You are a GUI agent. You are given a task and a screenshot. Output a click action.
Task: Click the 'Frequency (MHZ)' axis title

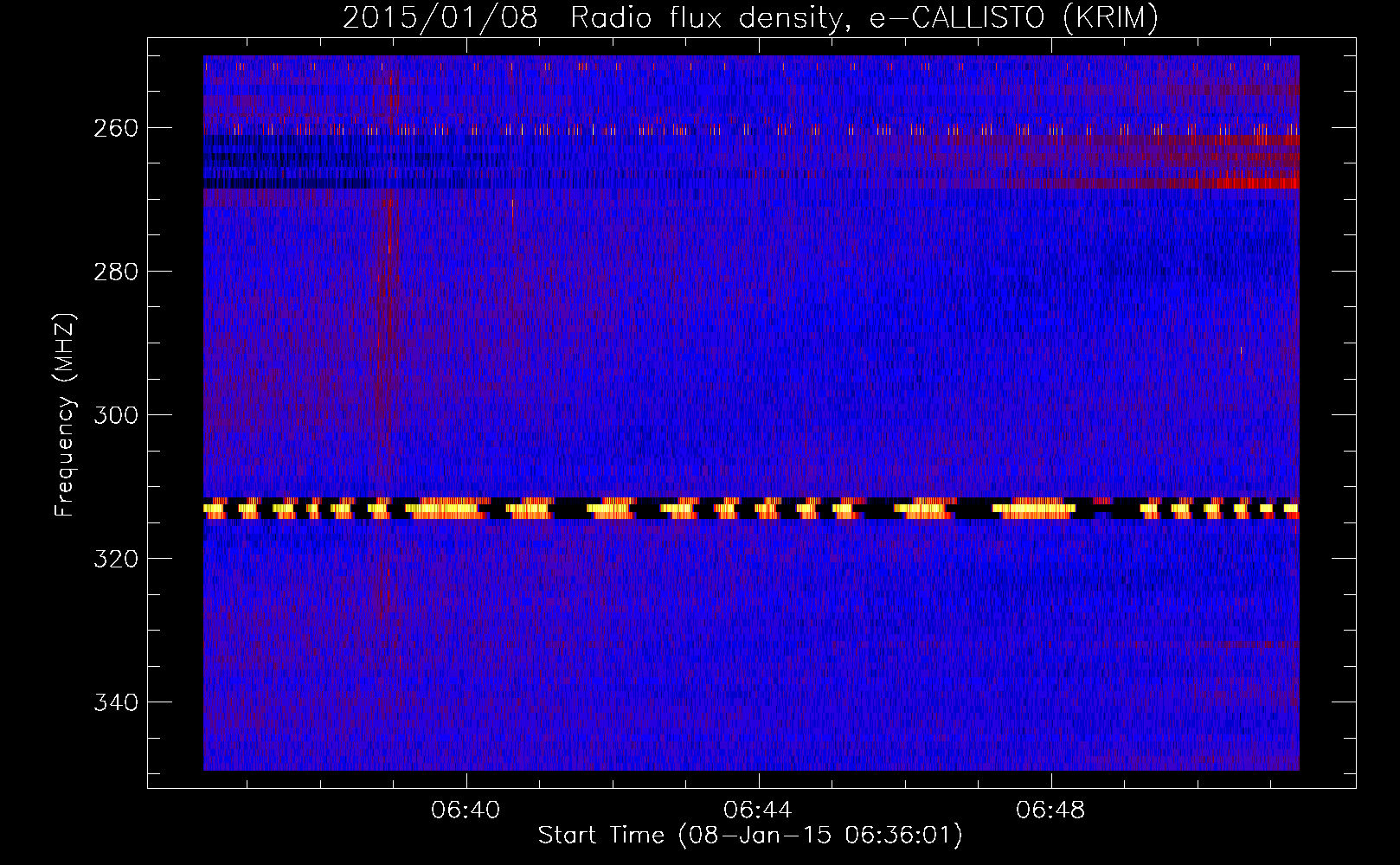[66, 415]
